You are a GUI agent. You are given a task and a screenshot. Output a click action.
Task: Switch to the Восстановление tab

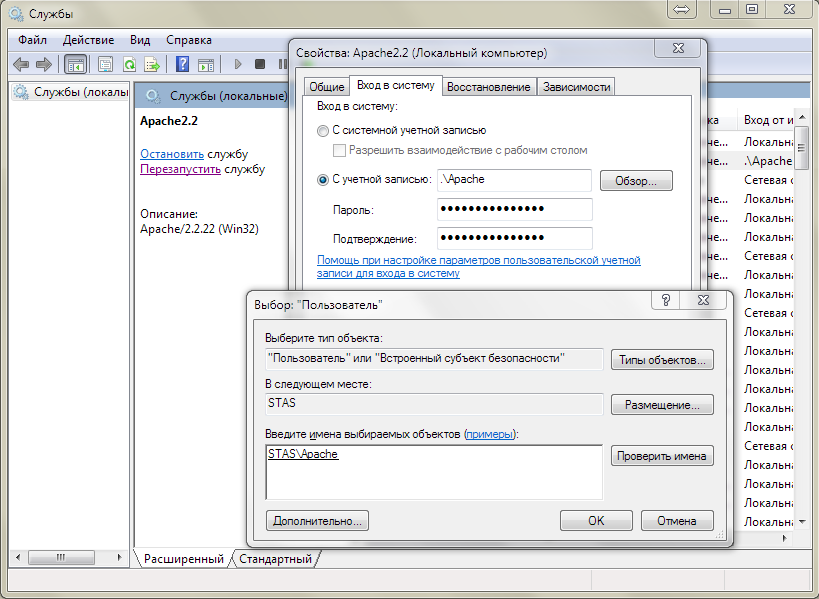pyautogui.click(x=488, y=87)
